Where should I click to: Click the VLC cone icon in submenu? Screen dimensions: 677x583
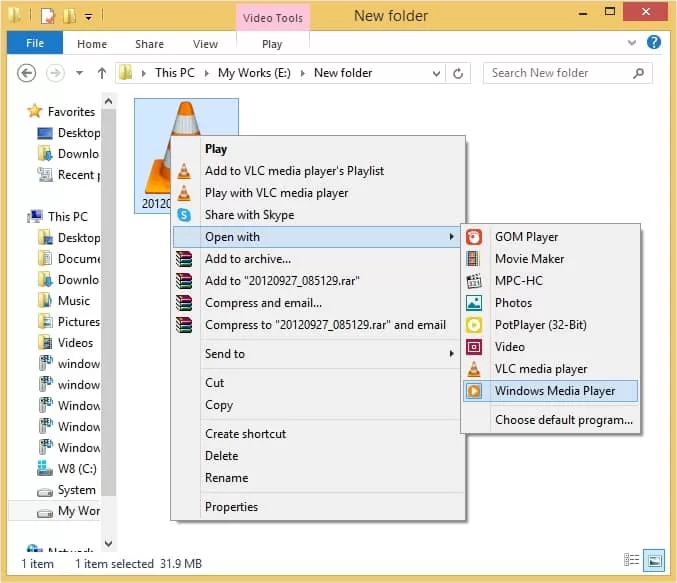pyautogui.click(x=474, y=369)
